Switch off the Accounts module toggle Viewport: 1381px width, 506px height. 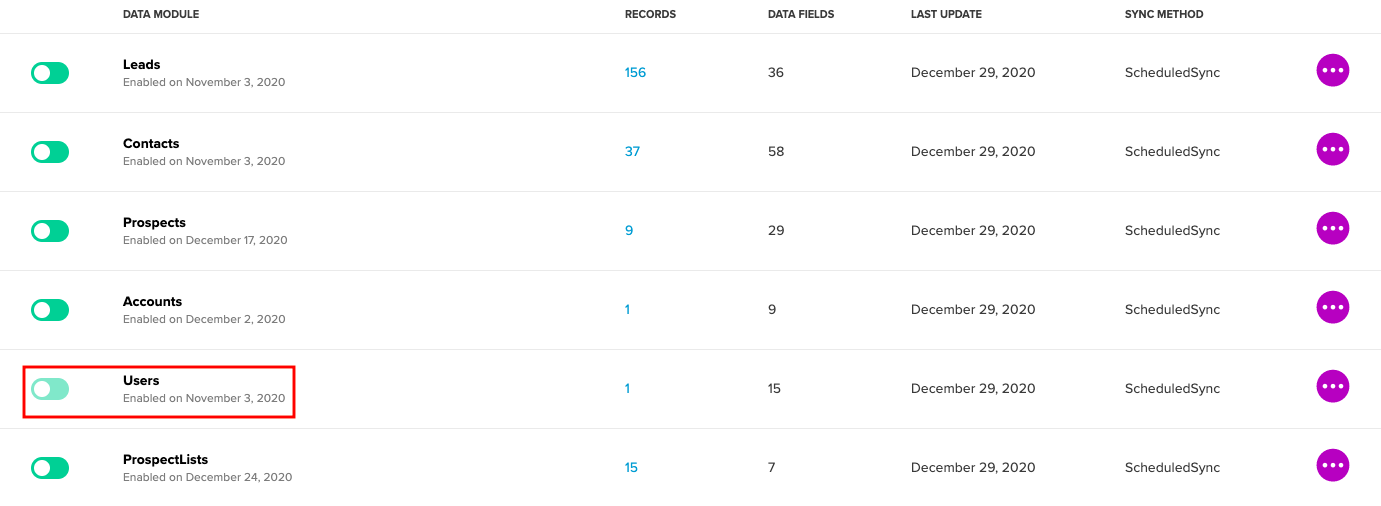[50, 310]
